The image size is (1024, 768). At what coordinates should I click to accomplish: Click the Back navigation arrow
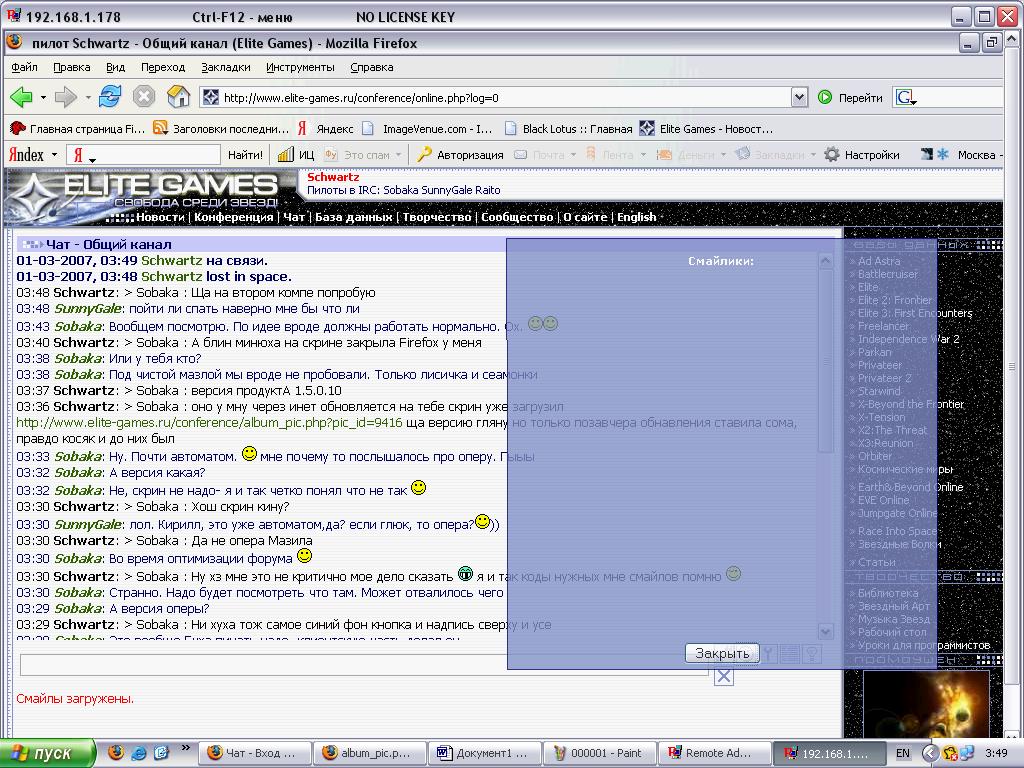21,97
